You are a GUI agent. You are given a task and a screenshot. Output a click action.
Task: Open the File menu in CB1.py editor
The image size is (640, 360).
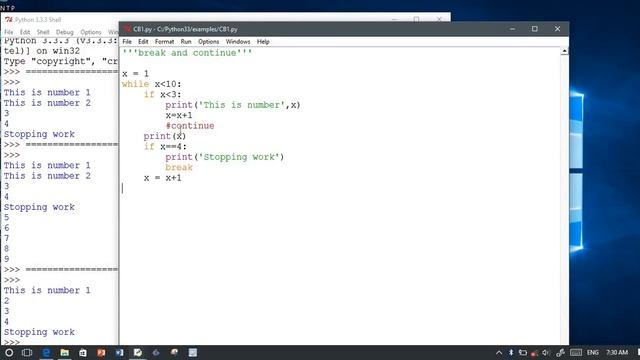[x=127, y=42]
